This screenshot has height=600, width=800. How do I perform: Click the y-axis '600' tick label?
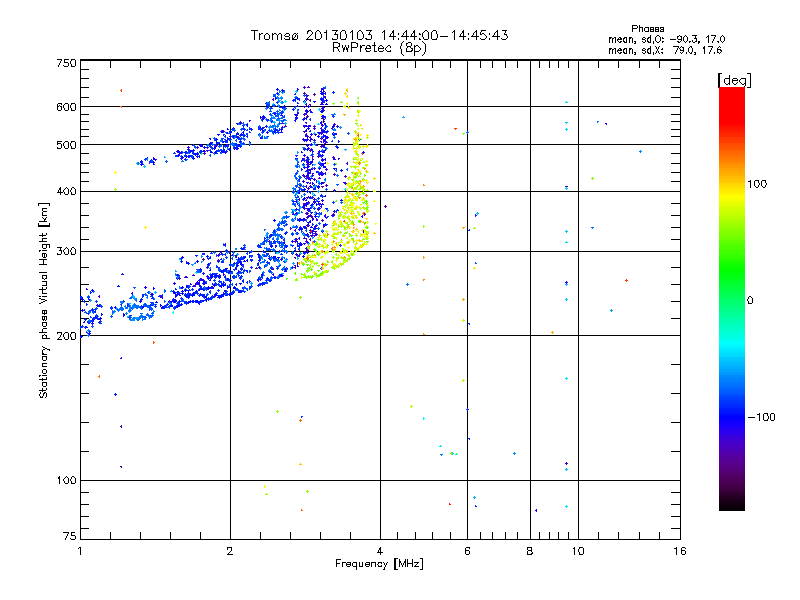click(x=66, y=107)
